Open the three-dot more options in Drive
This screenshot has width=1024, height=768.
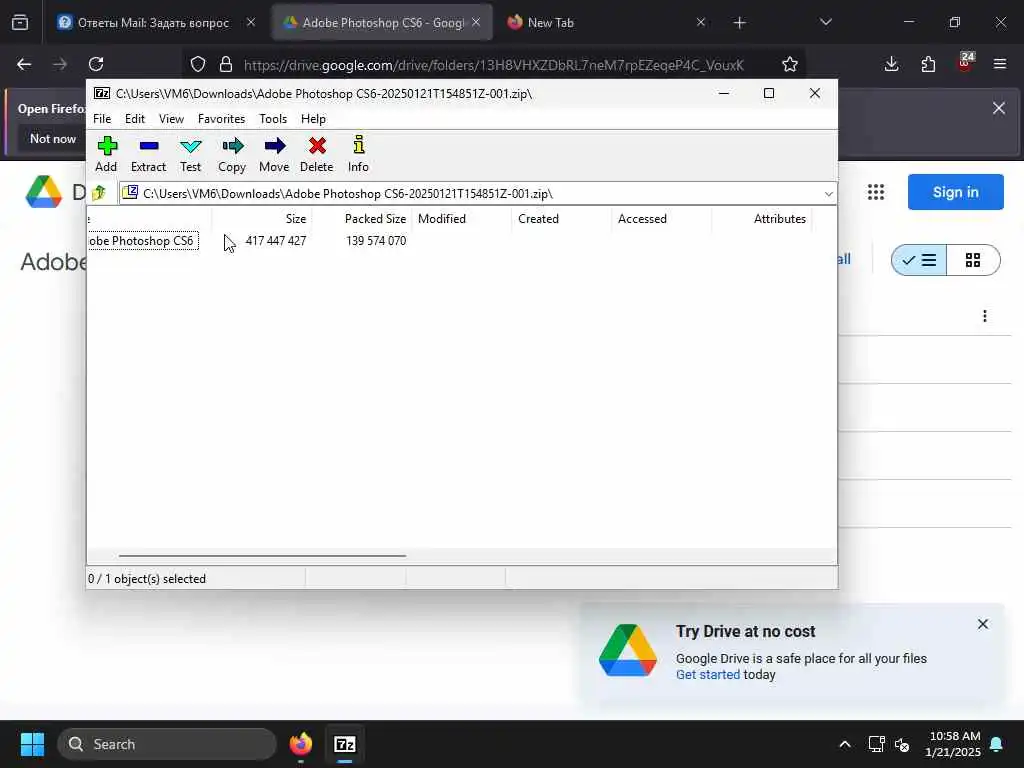[x=985, y=316]
